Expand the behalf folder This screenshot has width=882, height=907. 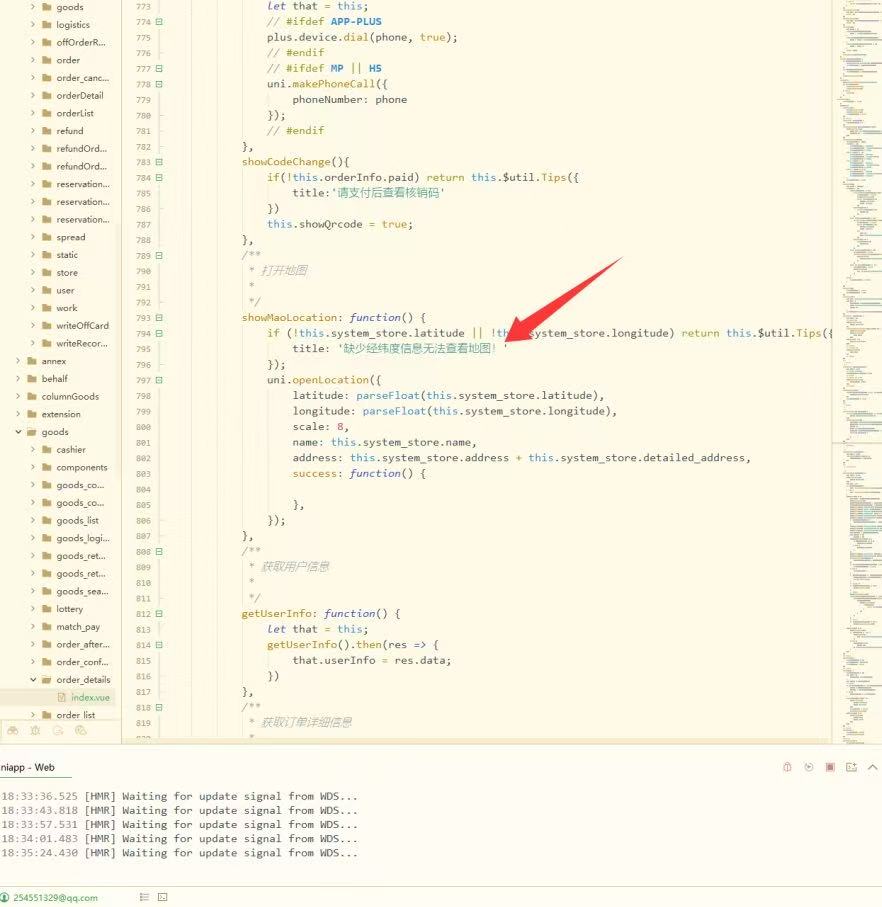[18, 379]
